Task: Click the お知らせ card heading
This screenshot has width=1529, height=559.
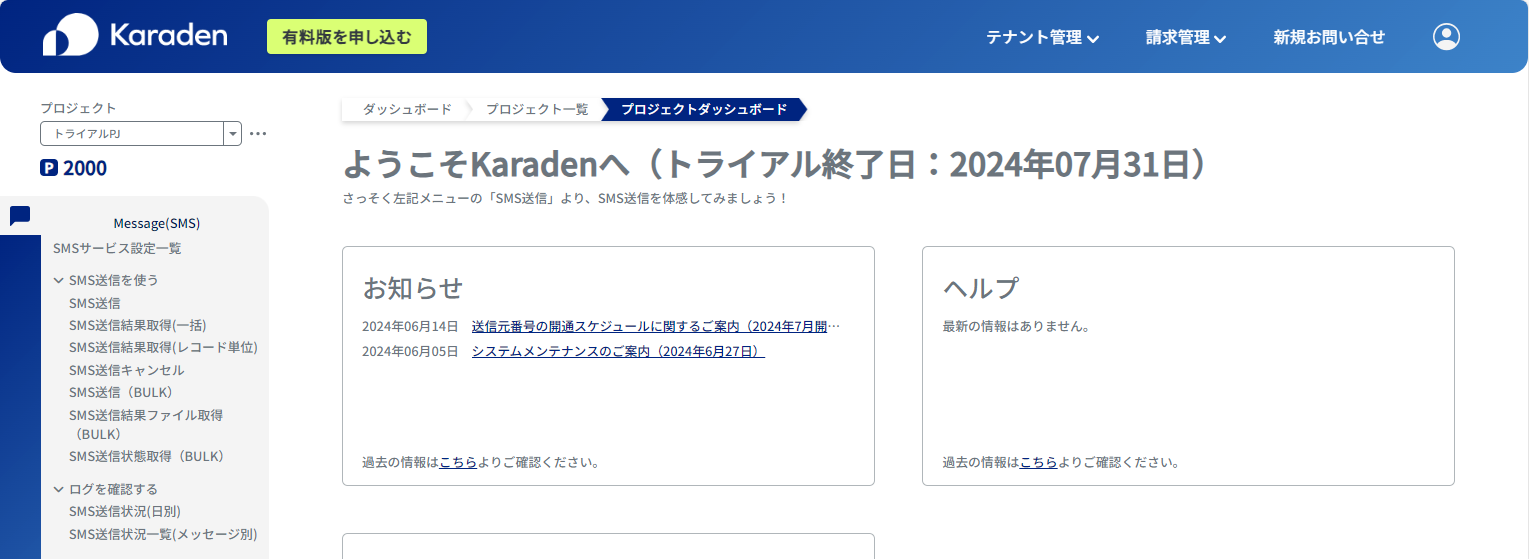Action: coord(413,288)
